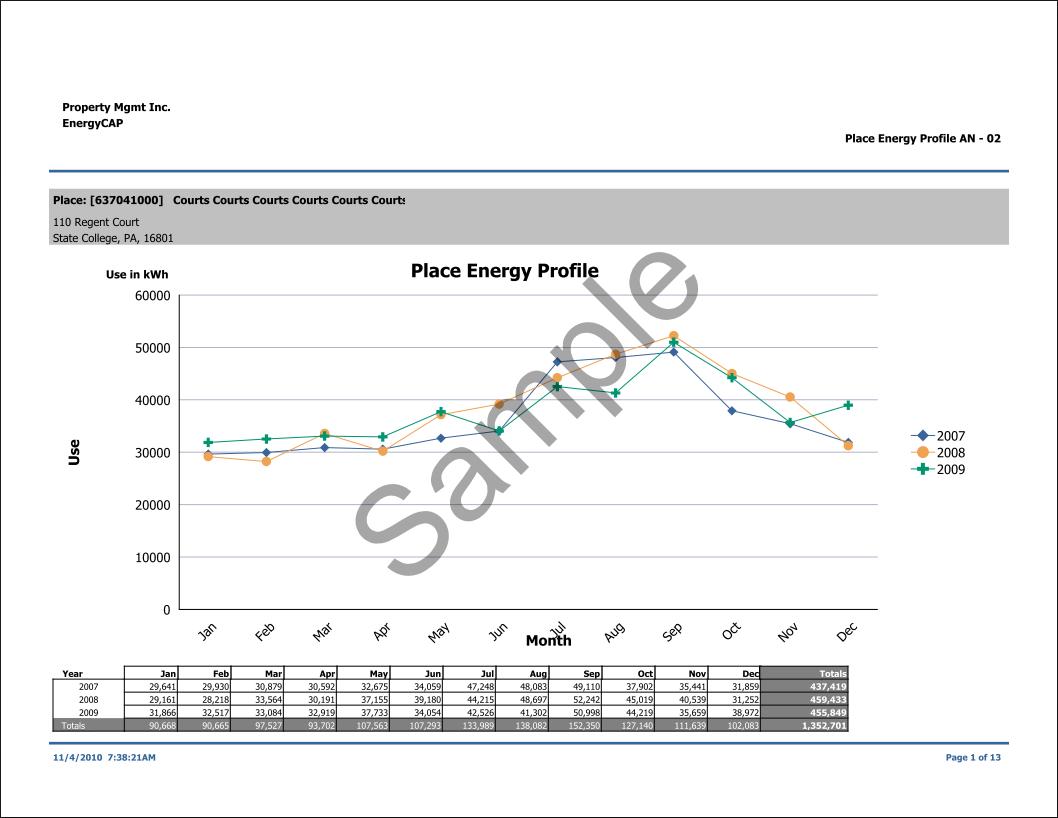Select the 2008 September peak data point
Screen dimensions: 1058x818
673,336
